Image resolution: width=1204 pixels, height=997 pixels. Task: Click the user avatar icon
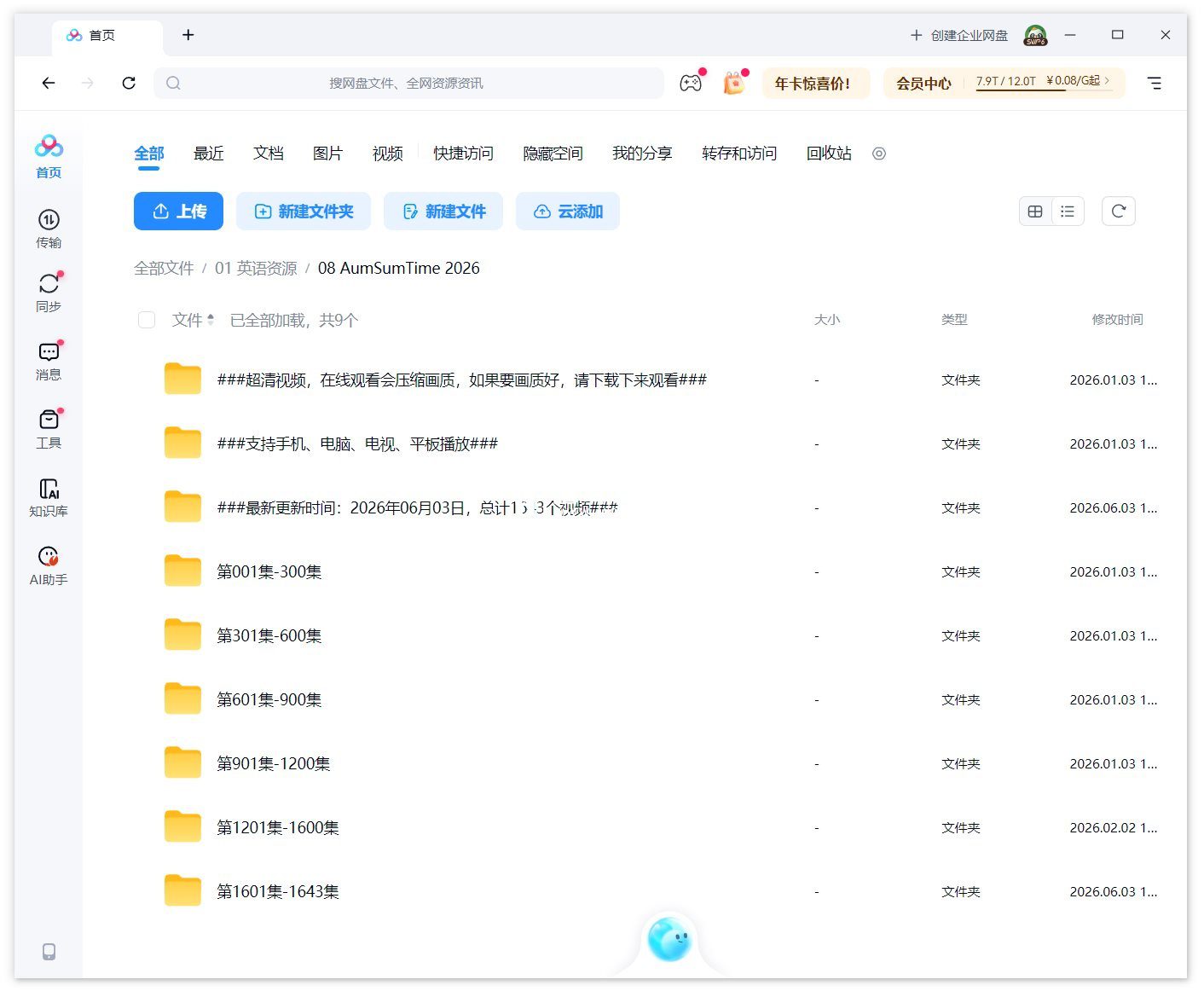(x=1036, y=35)
